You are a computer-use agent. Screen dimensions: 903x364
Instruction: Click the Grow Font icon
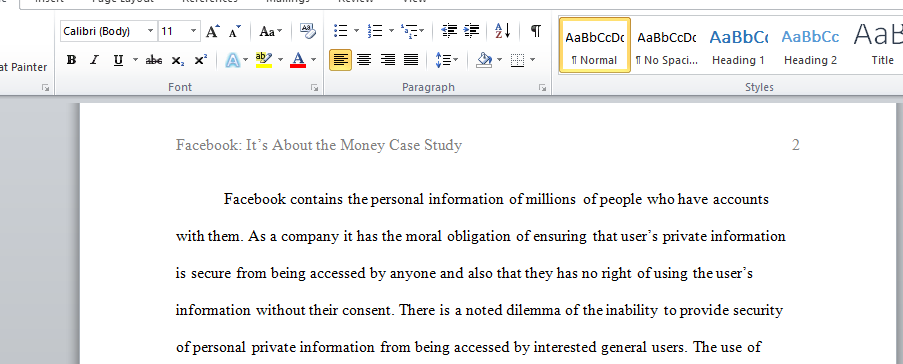(x=213, y=31)
